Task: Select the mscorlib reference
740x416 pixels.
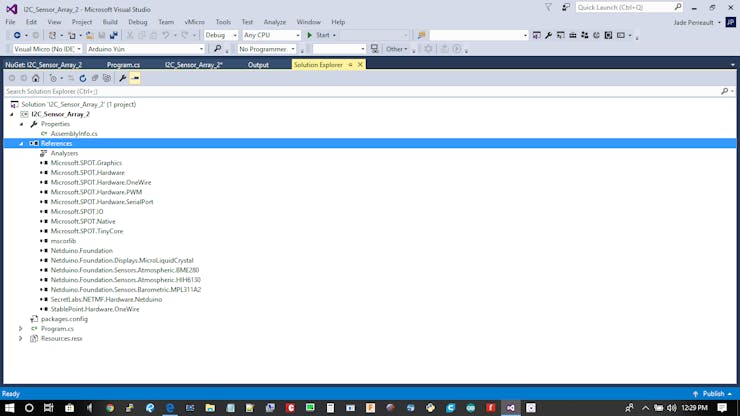Action: pos(63,241)
